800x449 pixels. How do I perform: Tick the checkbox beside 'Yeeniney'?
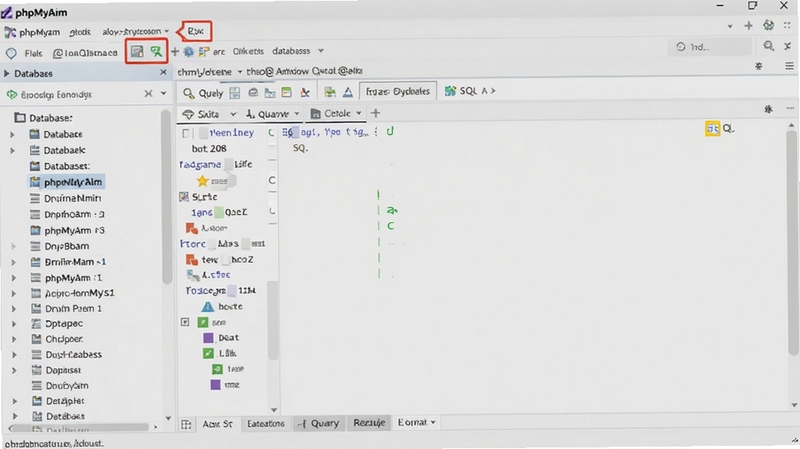click(186, 133)
